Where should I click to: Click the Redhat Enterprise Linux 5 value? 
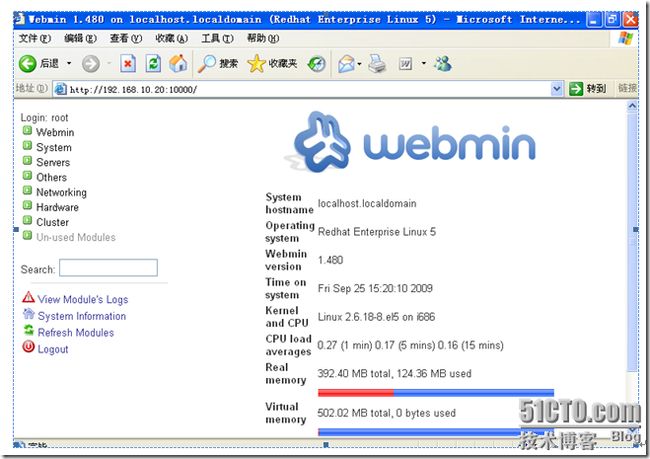376,231
